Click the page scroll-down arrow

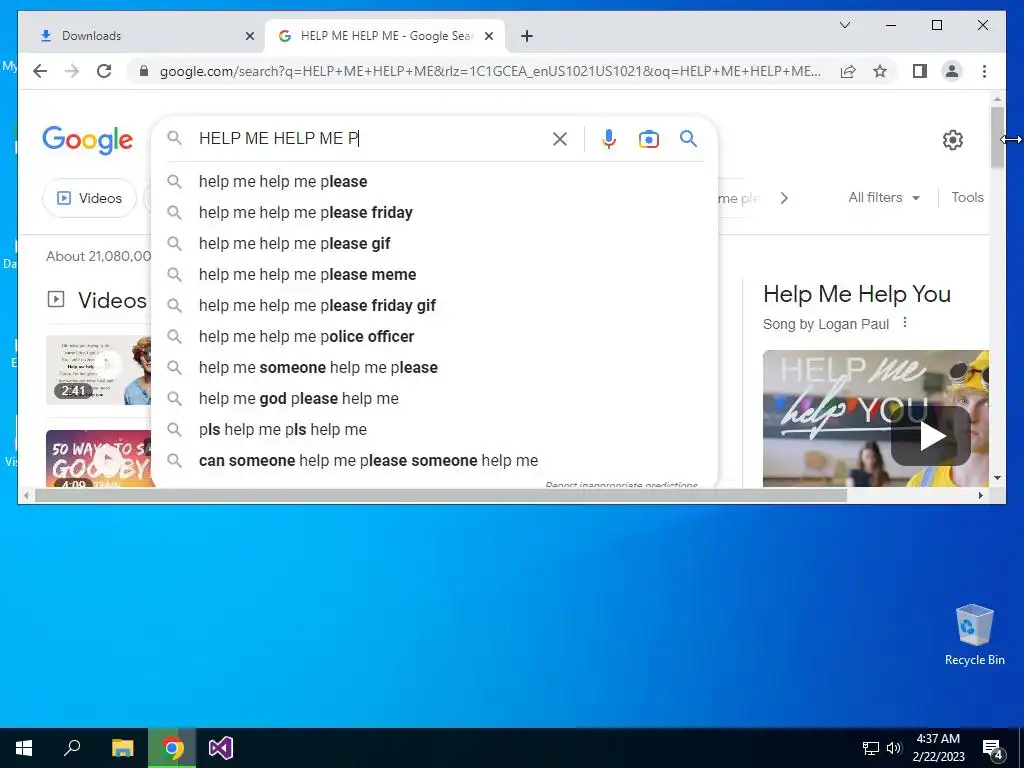click(x=997, y=478)
